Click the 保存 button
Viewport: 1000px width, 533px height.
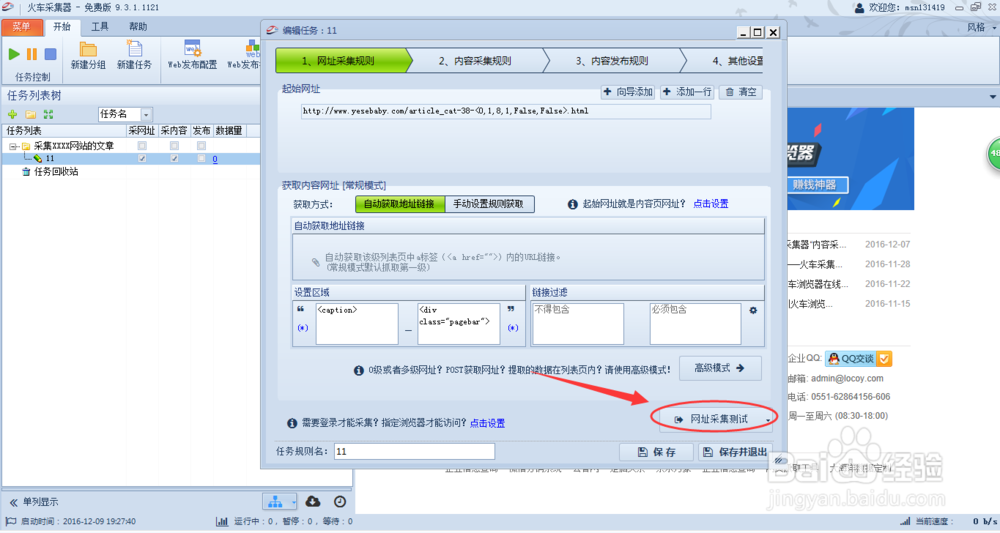click(656, 452)
